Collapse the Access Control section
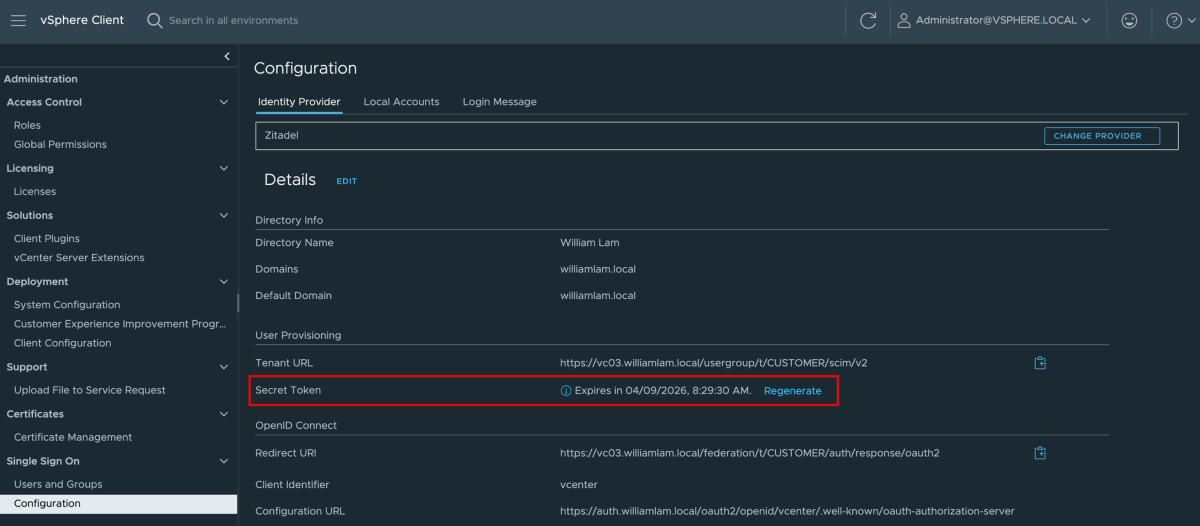Viewport: 1200px width, 526px height. [223, 102]
